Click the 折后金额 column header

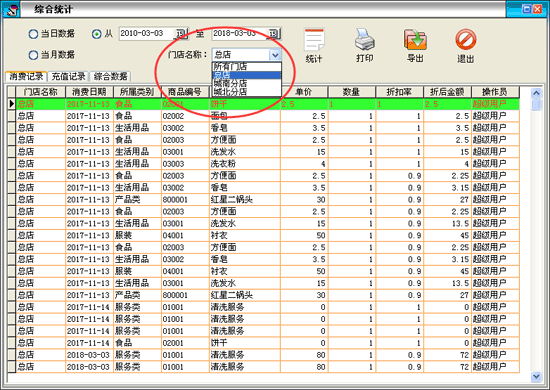coord(447,92)
